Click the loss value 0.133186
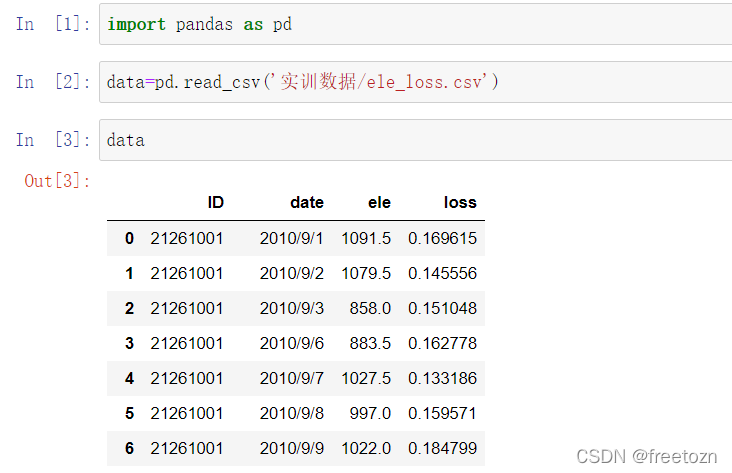 pyautogui.click(x=443, y=378)
